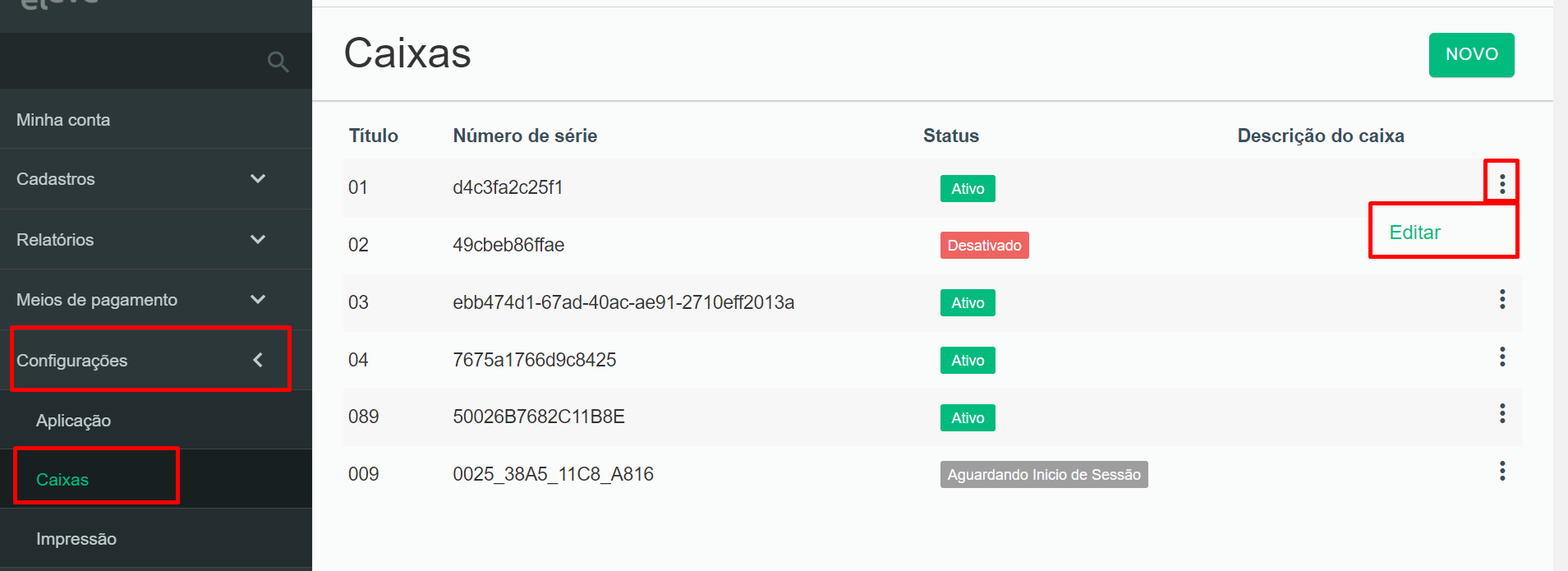Click title cell 089
The width and height of the screenshot is (1568, 571).
[x=364, y=417]
